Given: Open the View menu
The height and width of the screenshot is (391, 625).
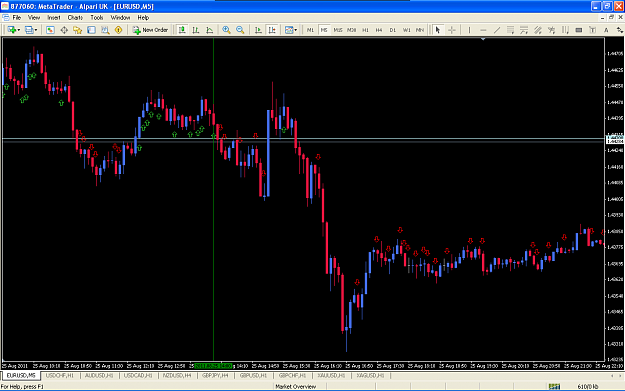Looking at the screenshot, I should (x=34, y=18).
